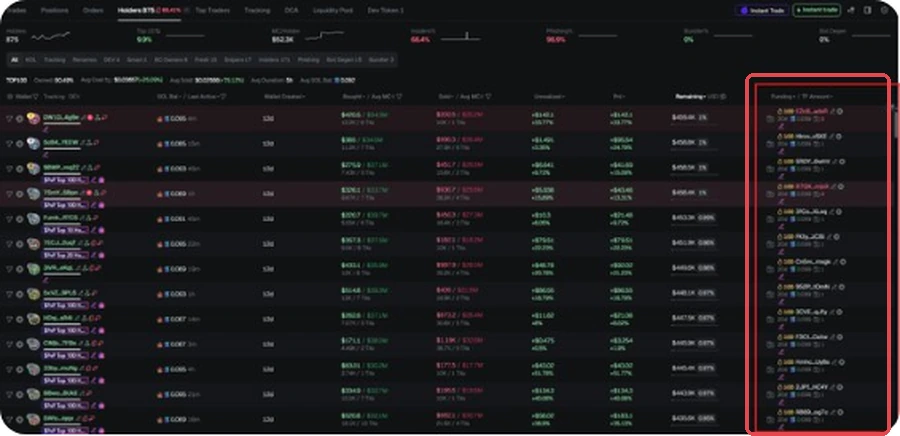Switch to the Top Traders tab
900x436 pixels.
pos(212,10)
